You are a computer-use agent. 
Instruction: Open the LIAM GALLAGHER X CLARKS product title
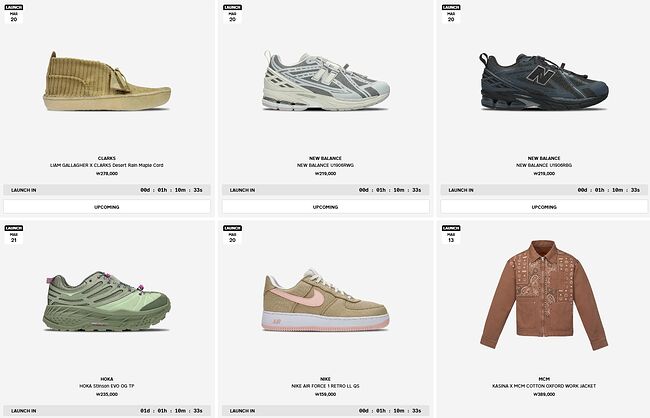107,165
